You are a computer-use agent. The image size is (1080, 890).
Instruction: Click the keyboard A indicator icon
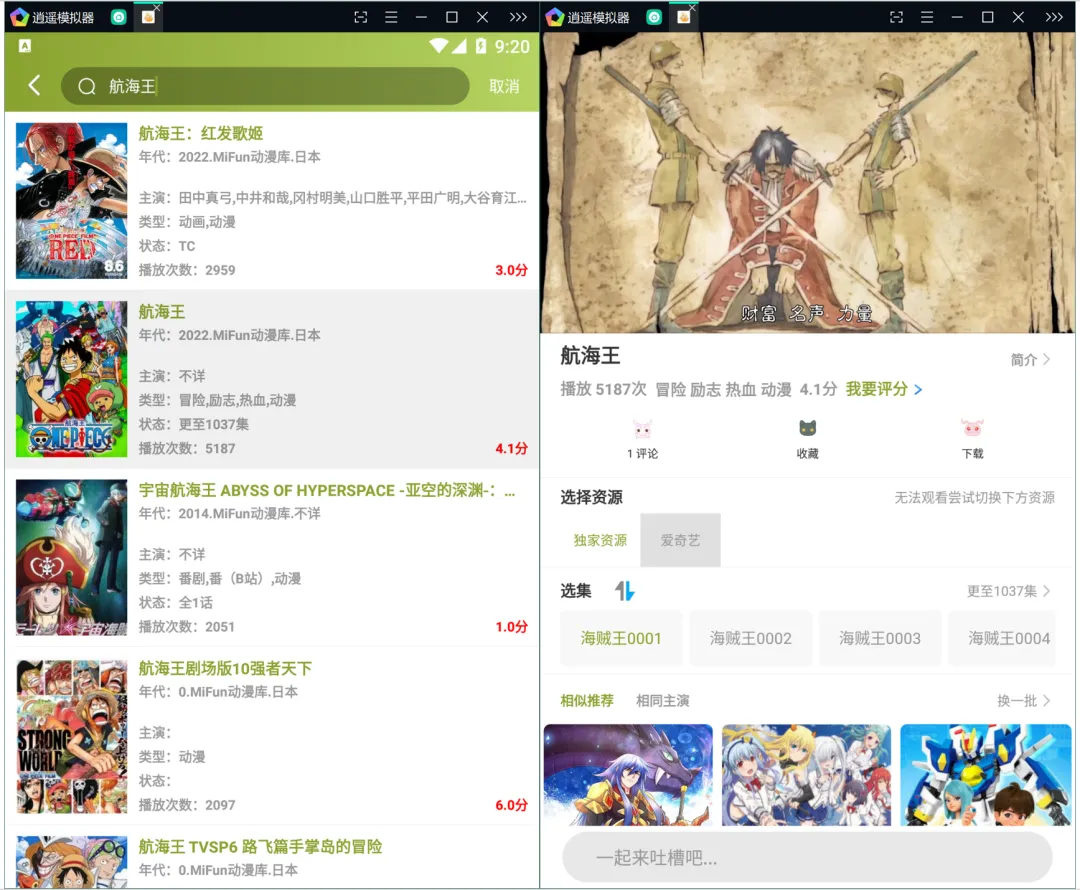(25, 46)
